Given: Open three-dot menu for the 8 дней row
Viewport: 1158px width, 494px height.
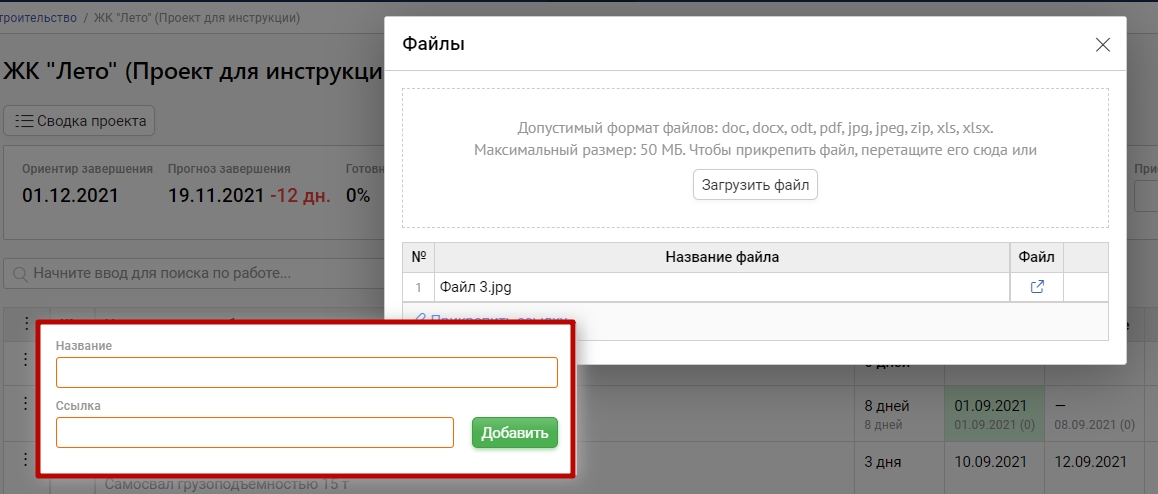Looking at the screenshot, I should [x=26, y=403].
